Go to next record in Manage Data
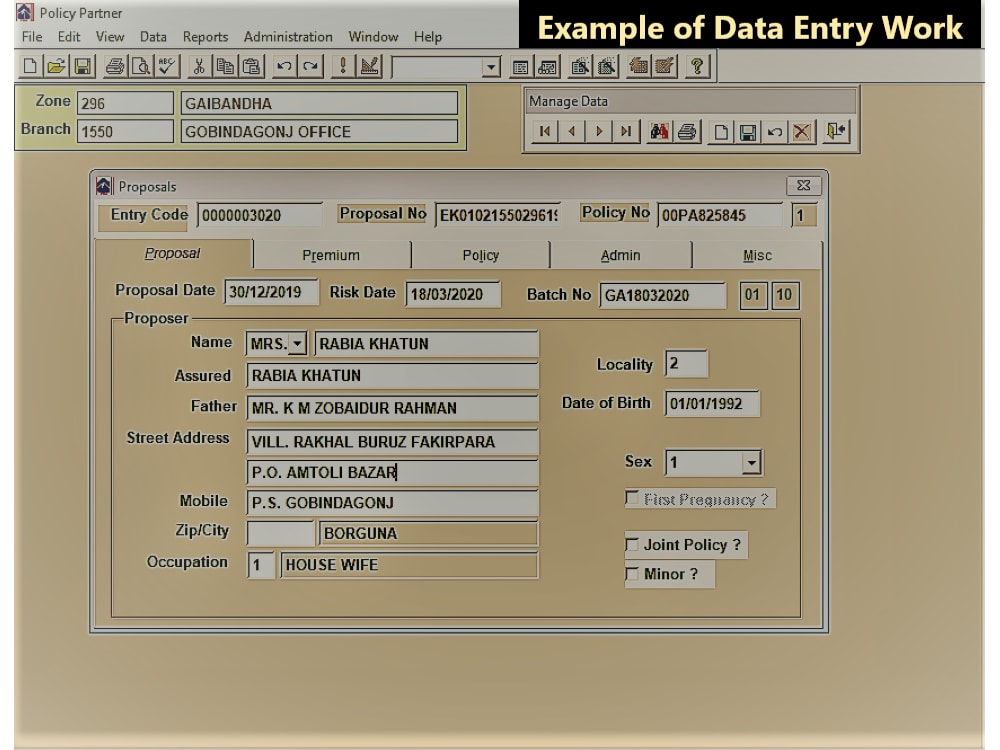 [x=599, y=131]
